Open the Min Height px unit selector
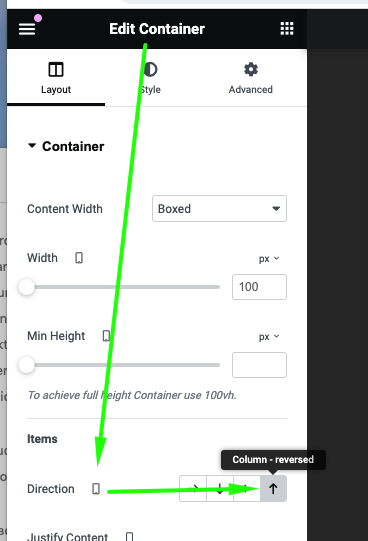Screen dimensions: 368x541 pyautogui.click(x=269, y=336)
